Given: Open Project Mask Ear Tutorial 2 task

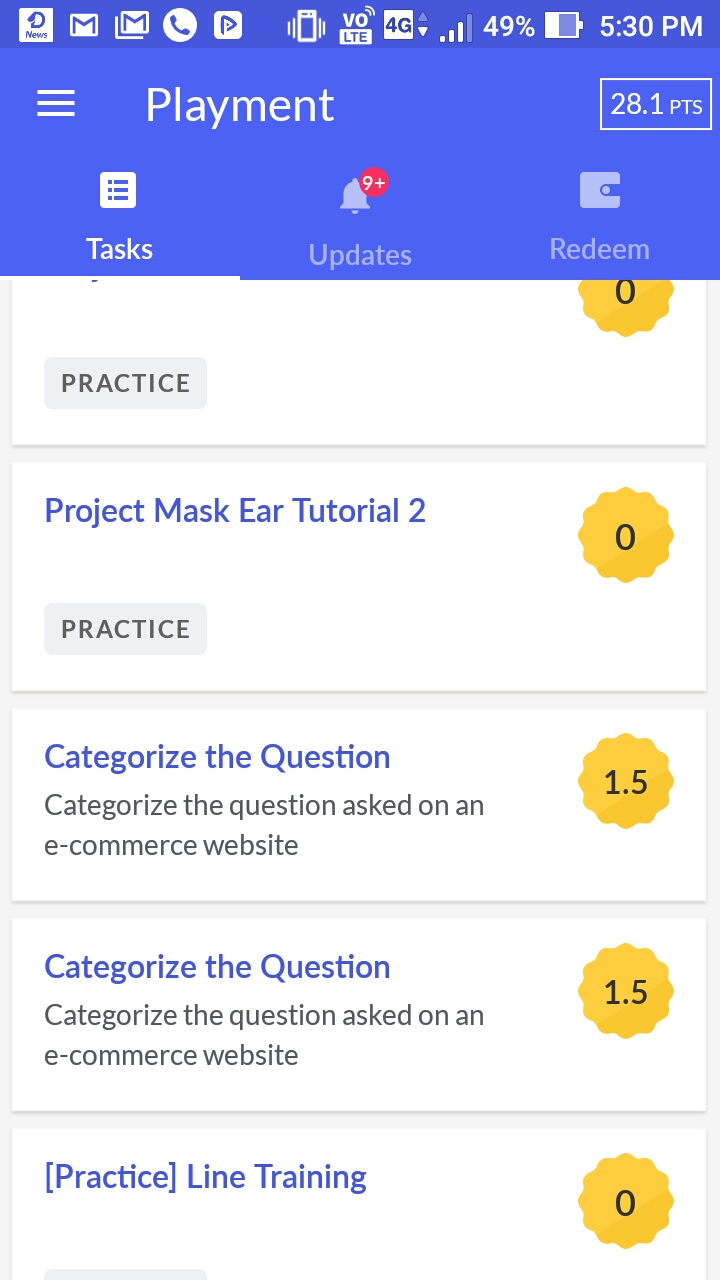Looking at the screenshot, I should pos(235,511).
